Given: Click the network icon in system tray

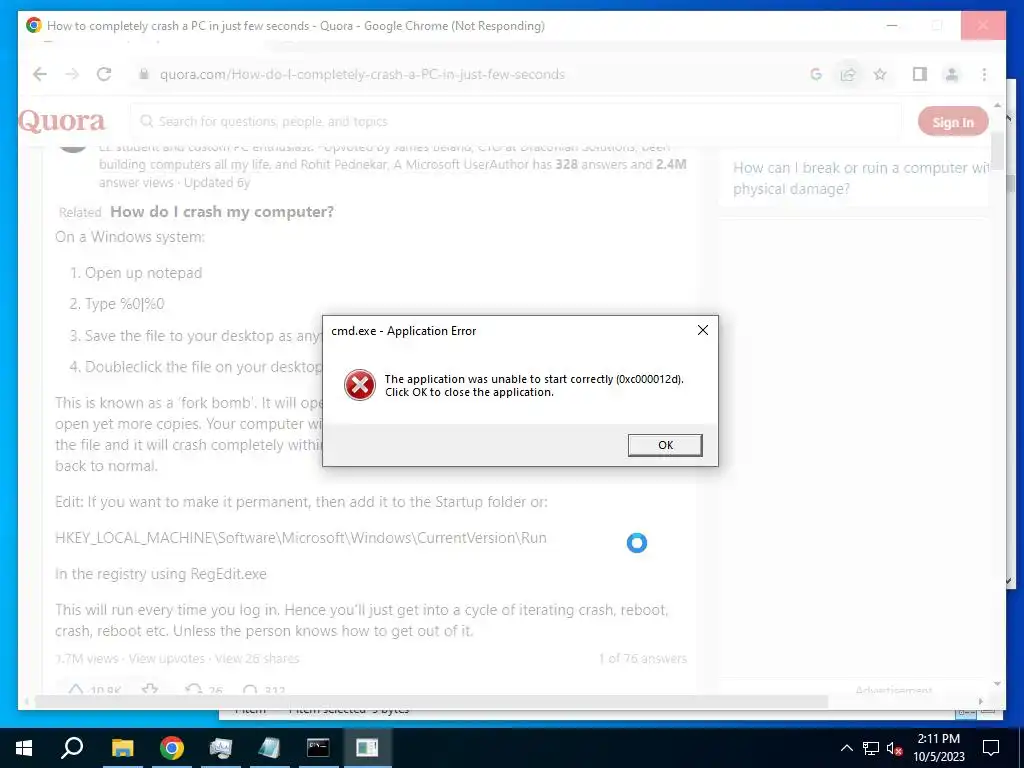Looking at the screenshot, I should click(871, 748).
